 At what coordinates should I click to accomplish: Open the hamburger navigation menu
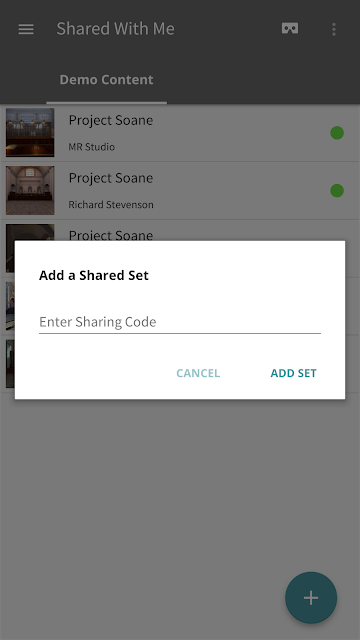pos(26,29)
